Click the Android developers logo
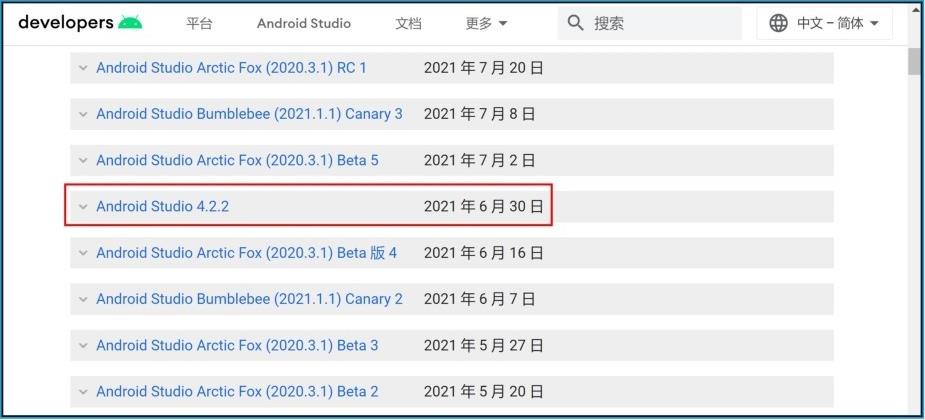 [x=80, y=23]
